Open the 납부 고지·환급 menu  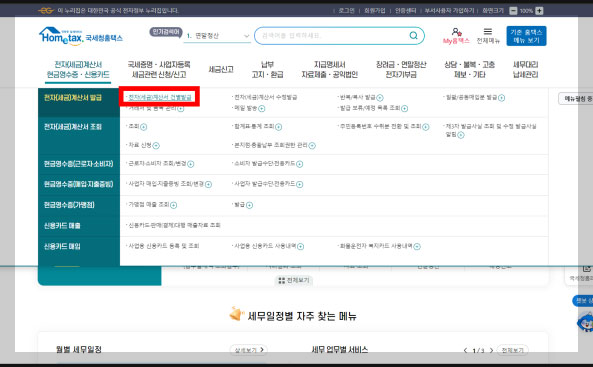[x=267, y=70]
